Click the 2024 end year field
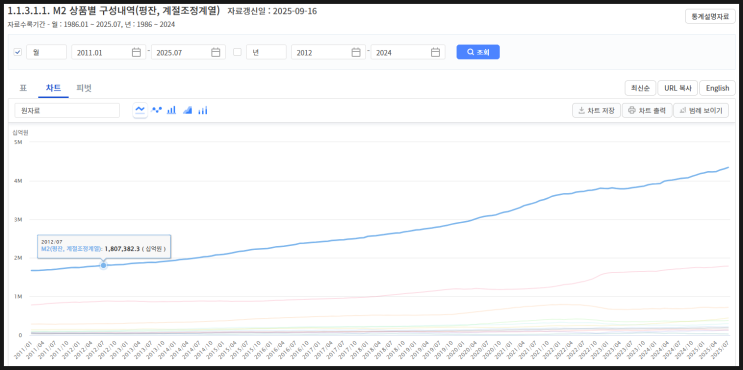 [408, 52]
